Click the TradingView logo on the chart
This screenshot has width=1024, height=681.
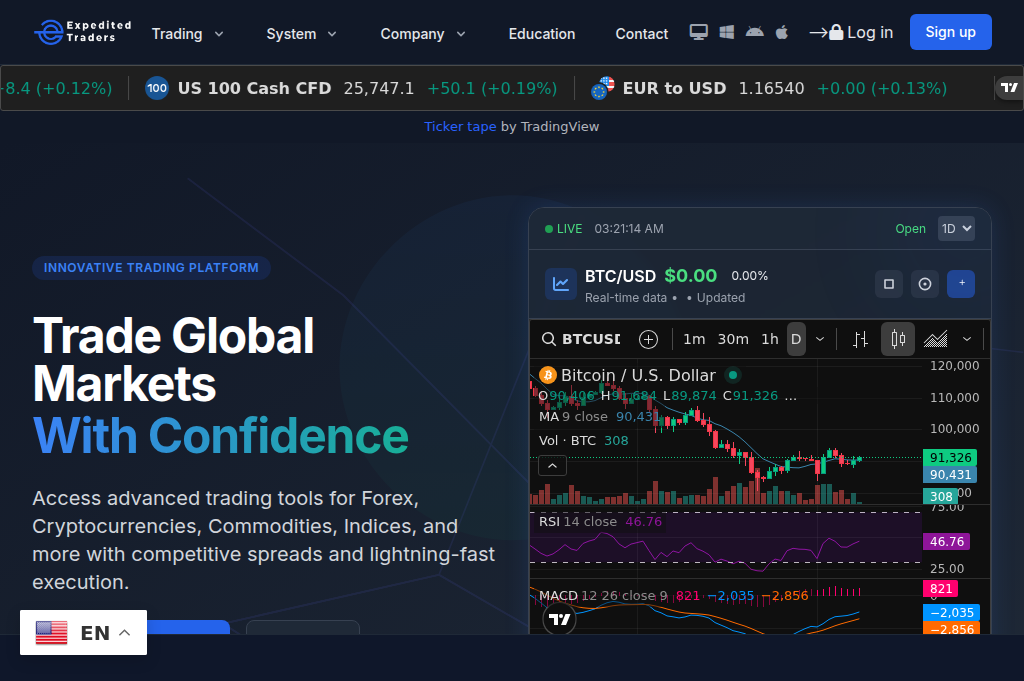pyautogui.click(x=559, y=618)
